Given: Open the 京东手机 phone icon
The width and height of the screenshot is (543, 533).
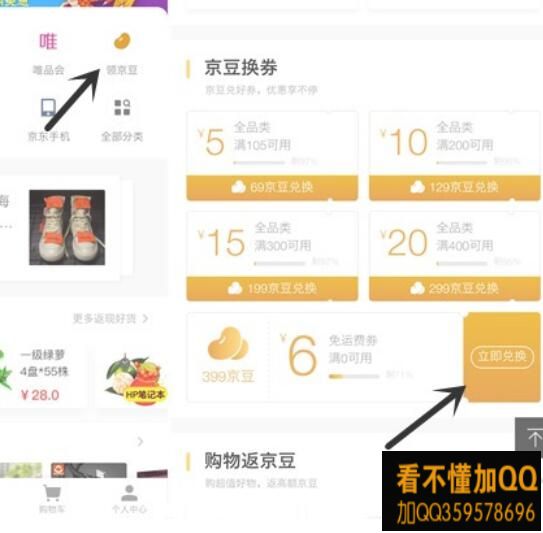Looking at the screenshot, I should pyautogui.click(x=48, y=107).
